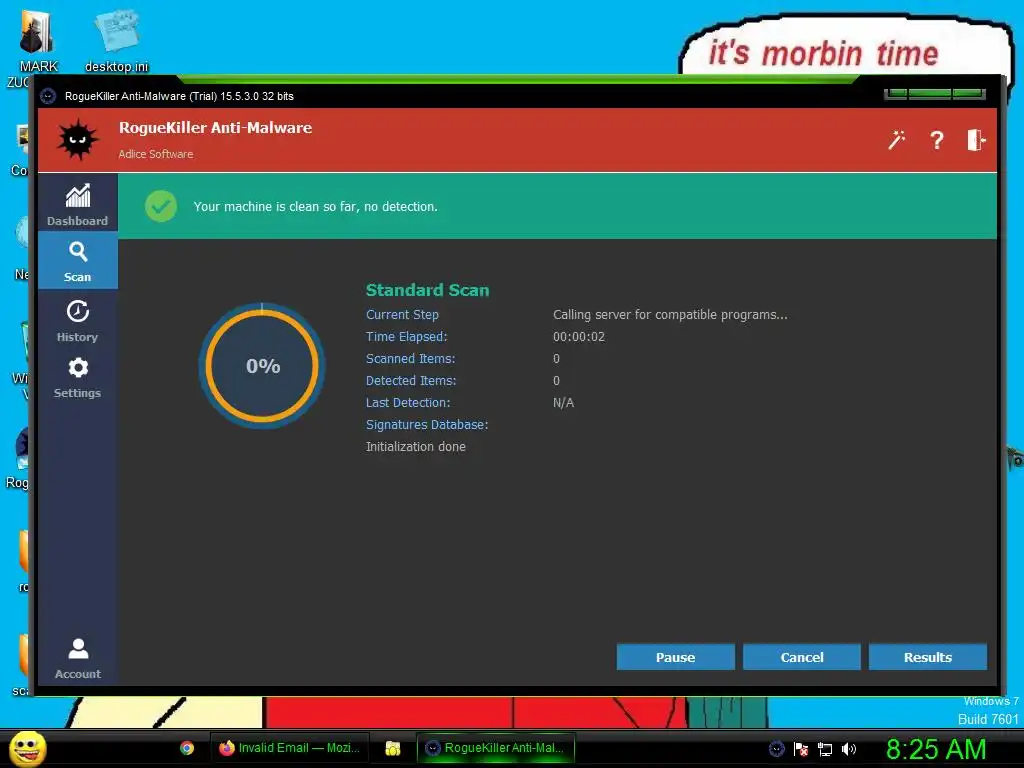1024x768 pixels.
Task: Open help via question mark icon
Action: [x=936, y=140]
